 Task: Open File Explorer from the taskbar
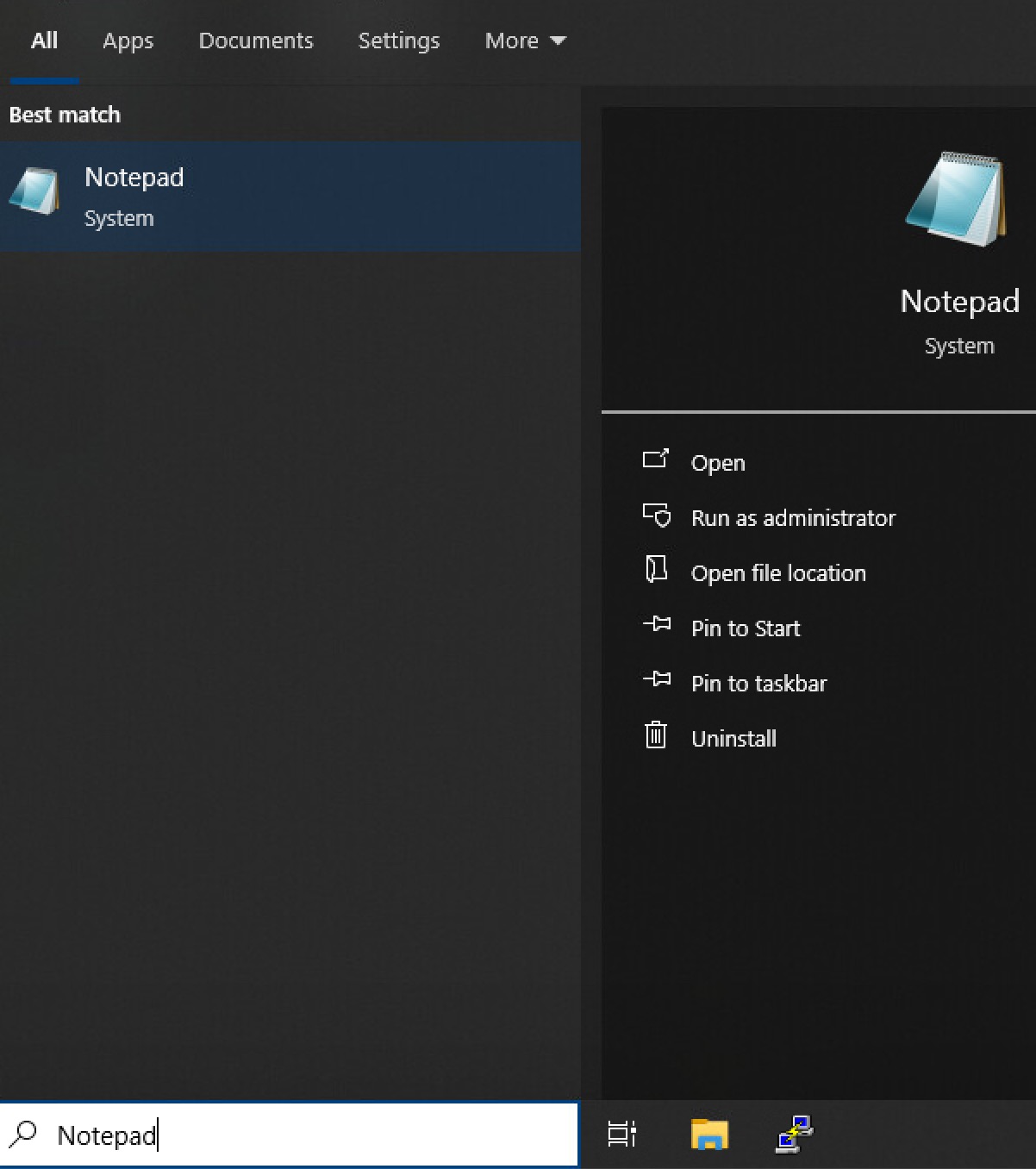709,1134
